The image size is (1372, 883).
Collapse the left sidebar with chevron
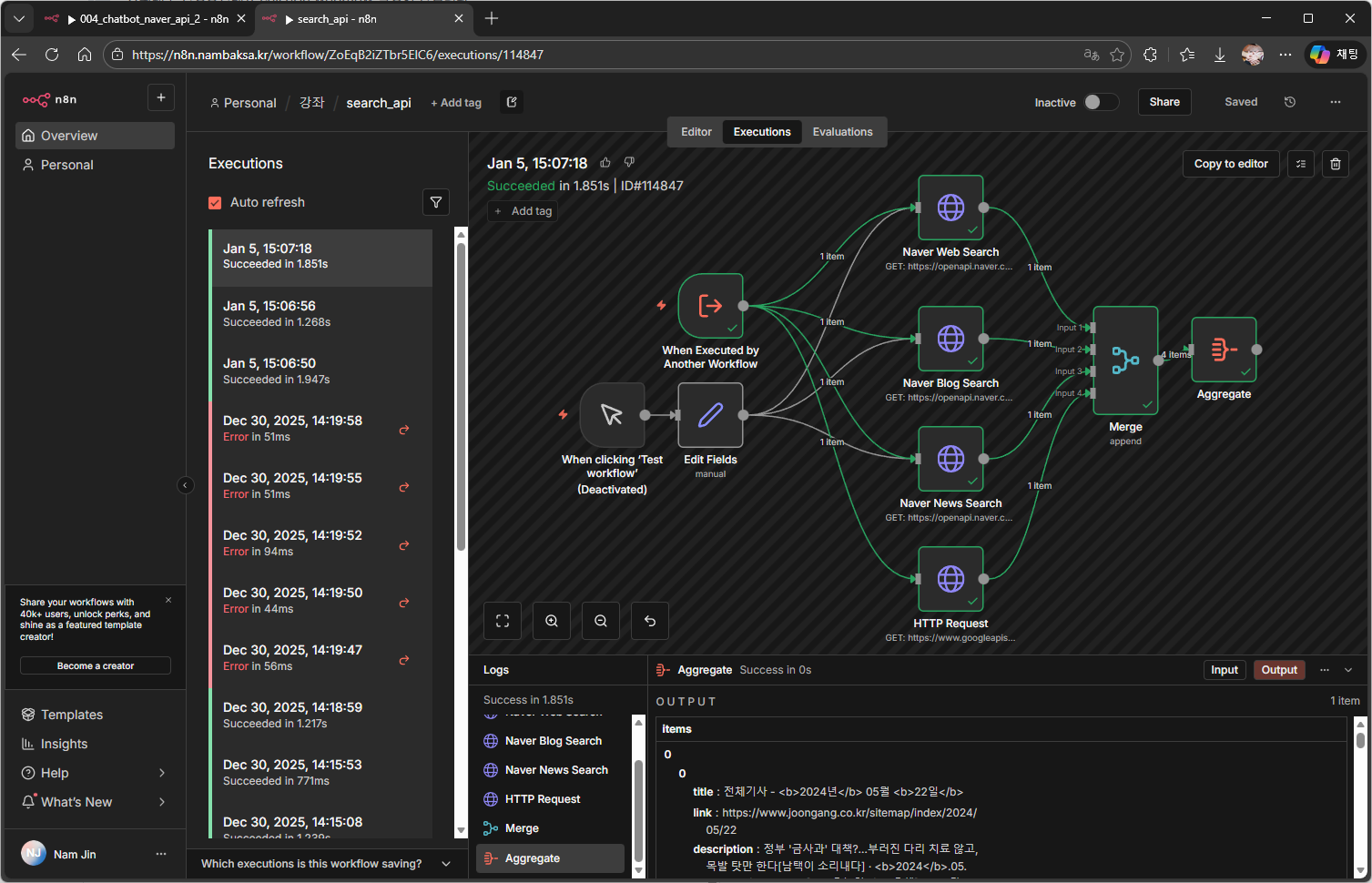185,485
